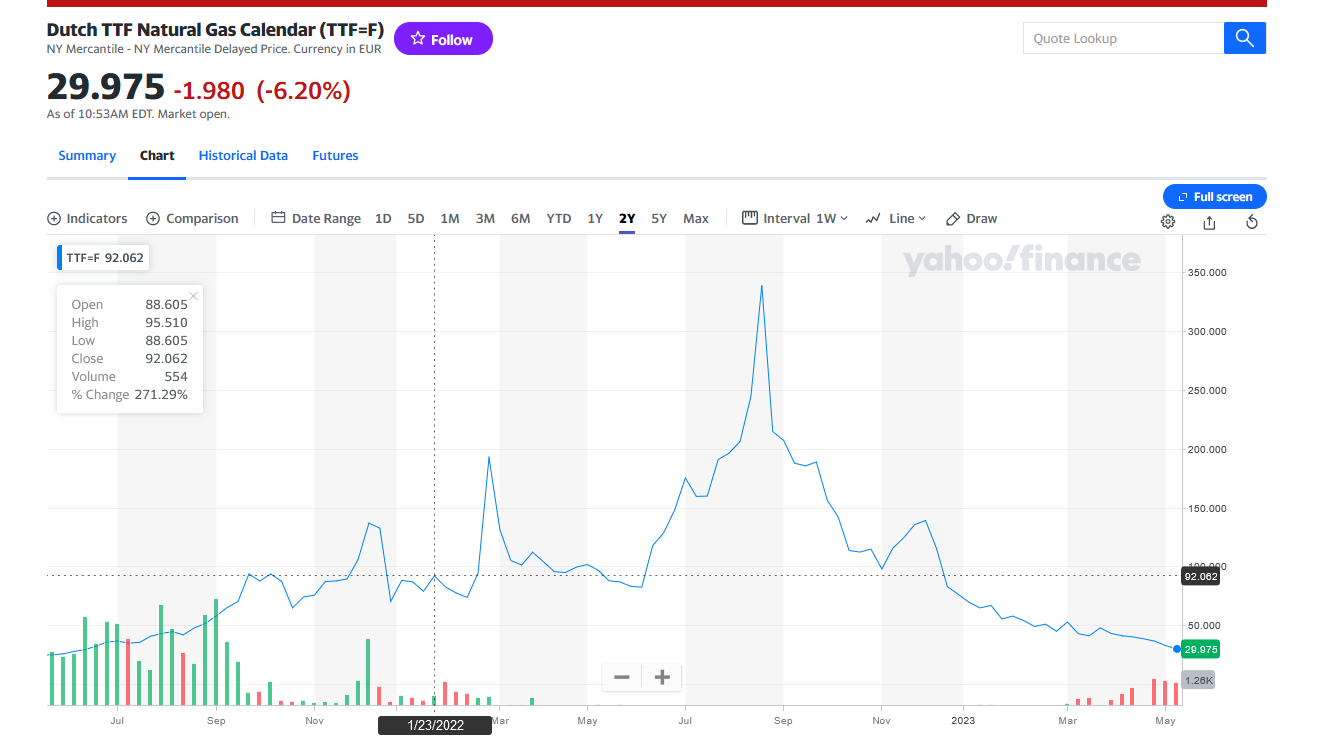1323x739 pixels.
Task: Zoom out with the minus button
Action: click(x=622, y=677)
